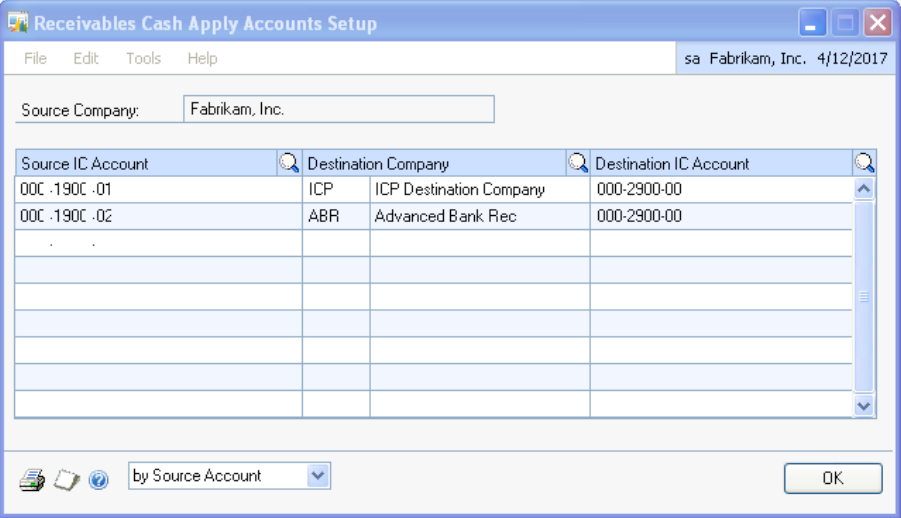Click the blue help question mark icon
901x518 pixels.
(98, 479)
